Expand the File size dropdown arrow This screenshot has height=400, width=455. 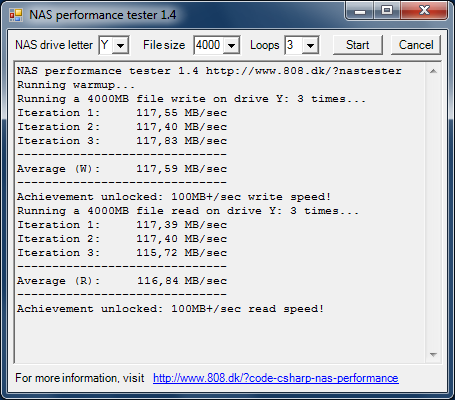click(x=231, y=45)
